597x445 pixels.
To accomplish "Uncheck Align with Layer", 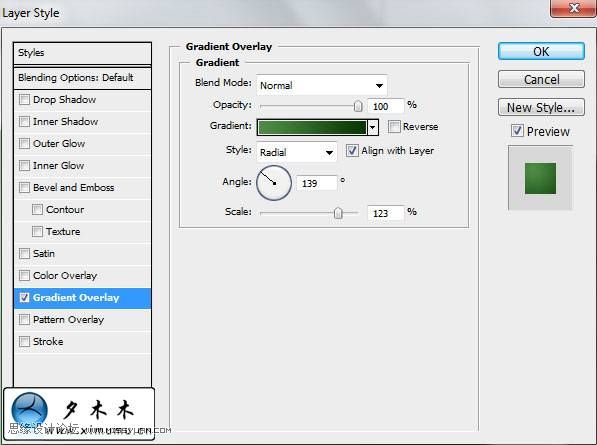I will (352, 151).
